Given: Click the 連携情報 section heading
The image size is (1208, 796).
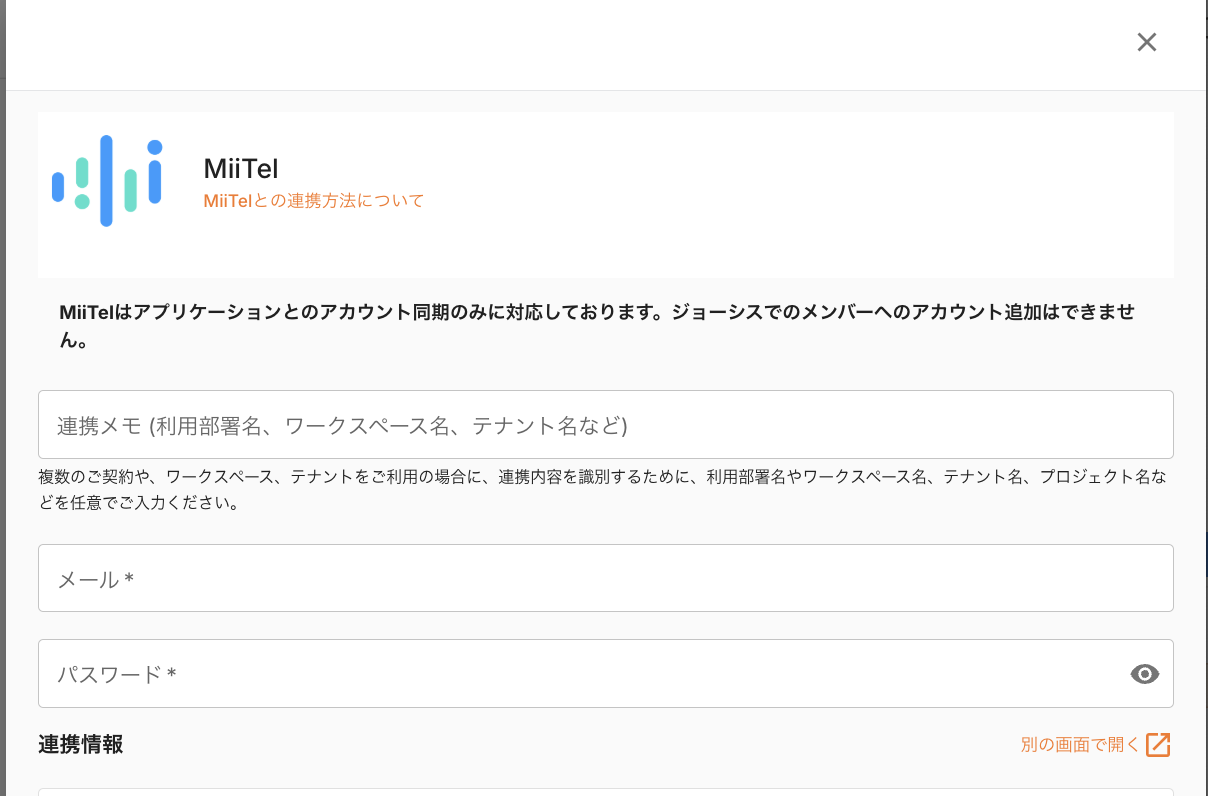Looking at the screenshot, I should click(80, 744).
